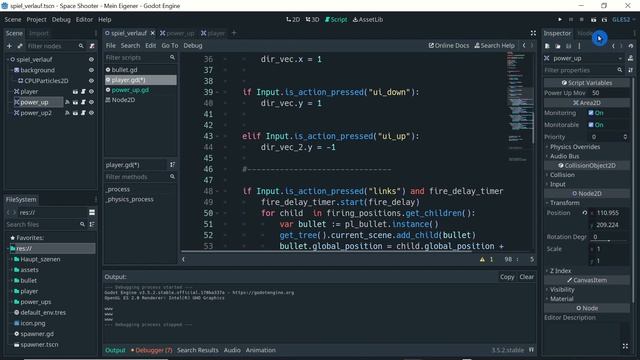Screen dimensions: 640x360
Task: Expand the Input section in Inspector
Action: [x=558, y=184]
